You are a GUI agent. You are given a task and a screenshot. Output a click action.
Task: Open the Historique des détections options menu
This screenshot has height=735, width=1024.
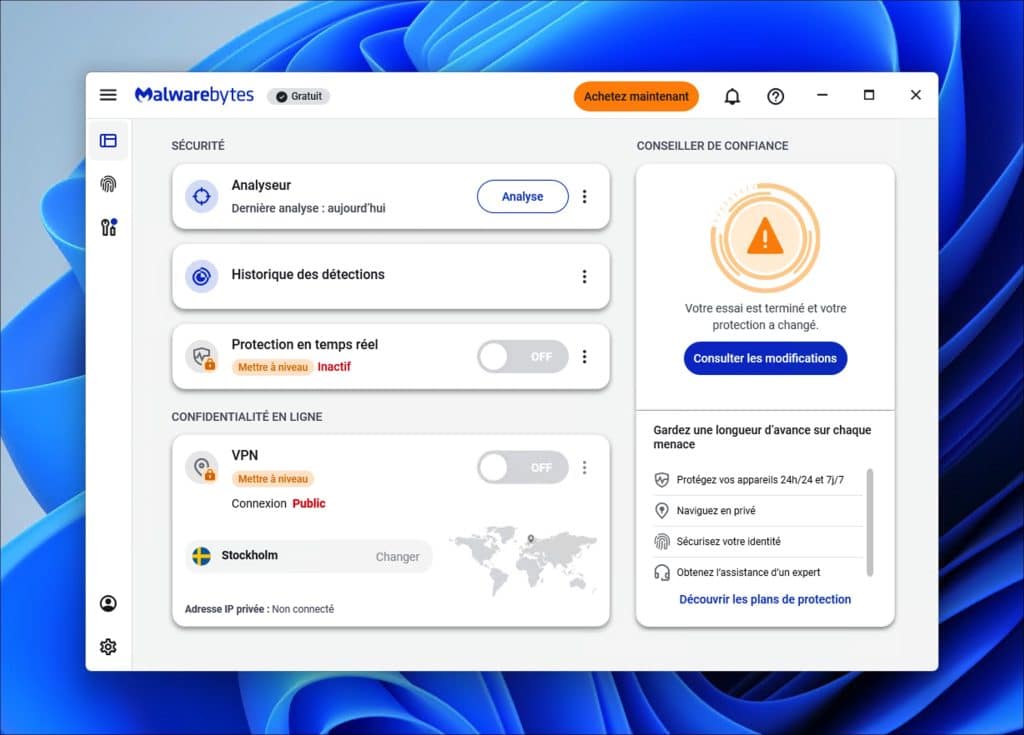585,276
